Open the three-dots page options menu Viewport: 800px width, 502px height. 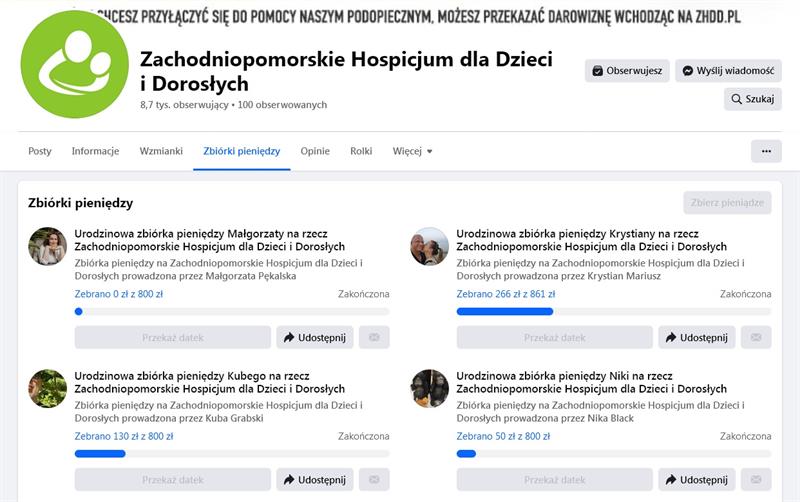[x=766, y=151]
